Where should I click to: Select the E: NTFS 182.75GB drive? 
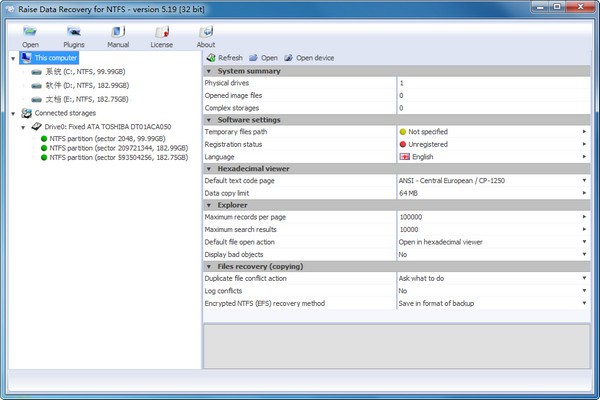pyautogui.click(x=80, y=99)
